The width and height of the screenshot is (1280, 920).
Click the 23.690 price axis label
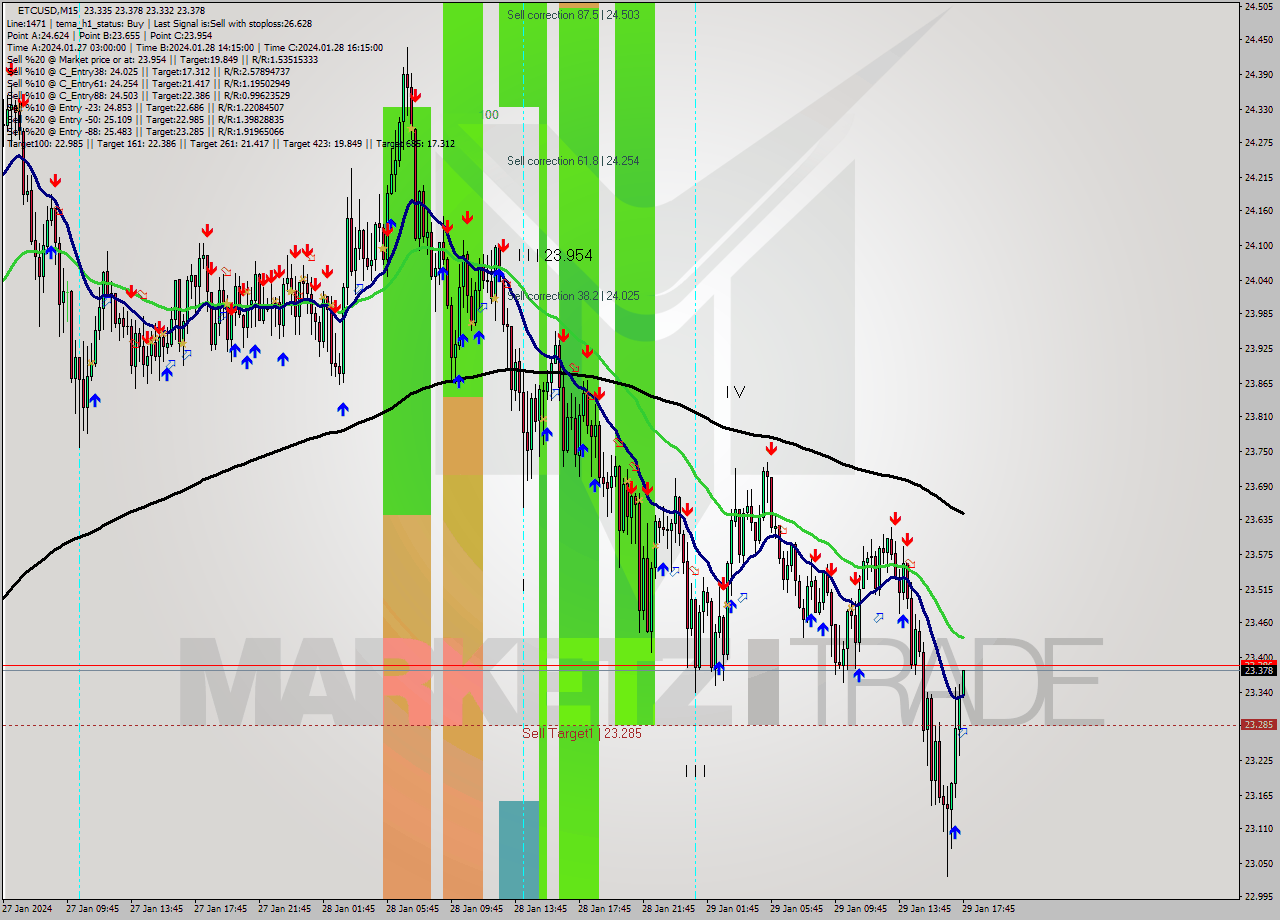coord(1258,486)
